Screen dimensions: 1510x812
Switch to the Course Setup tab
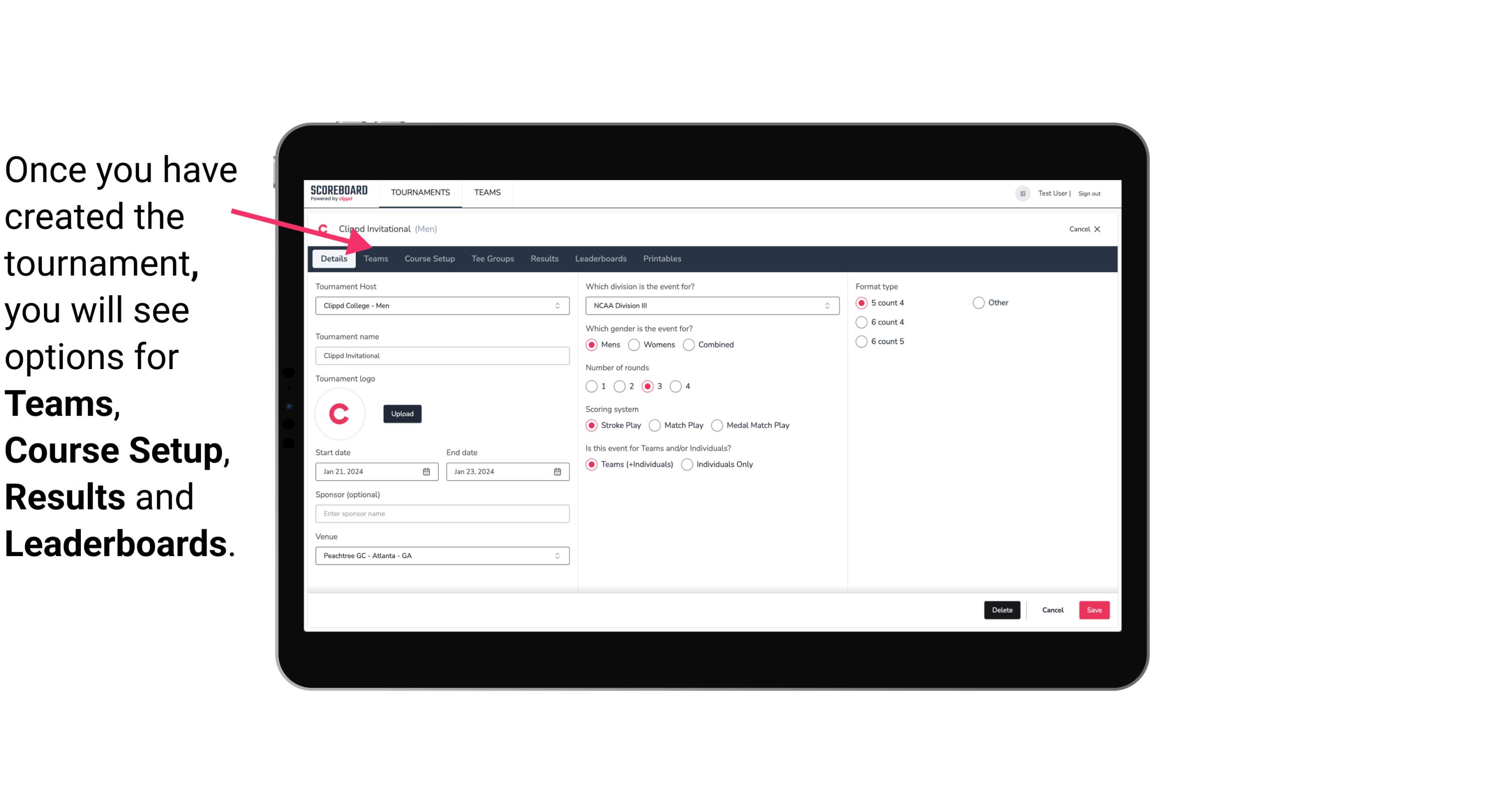(429, 258)
